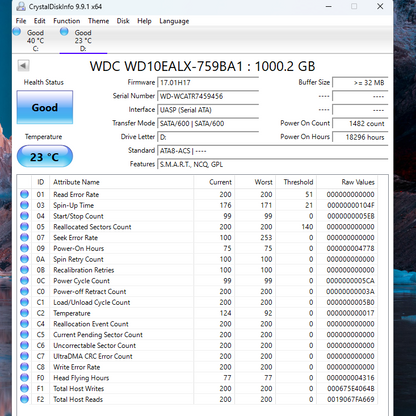The height and width of the screenshot is (416, 416).
Task: Click the Attribute Name column header
Action: point(122,182)
